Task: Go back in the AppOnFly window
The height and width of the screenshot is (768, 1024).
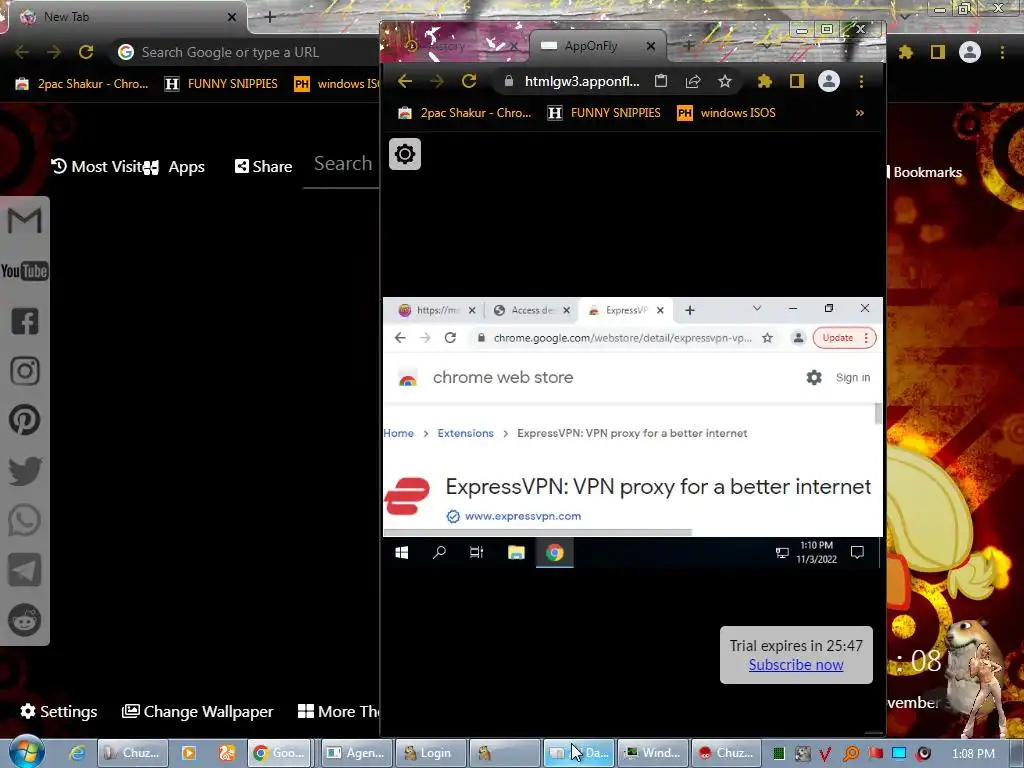Action: point(405,81)
